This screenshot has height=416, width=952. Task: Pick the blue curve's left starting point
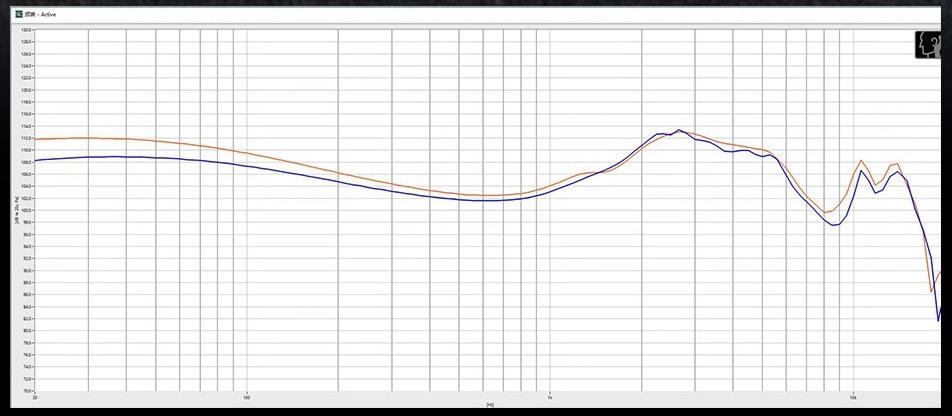(x=36, y=160)
